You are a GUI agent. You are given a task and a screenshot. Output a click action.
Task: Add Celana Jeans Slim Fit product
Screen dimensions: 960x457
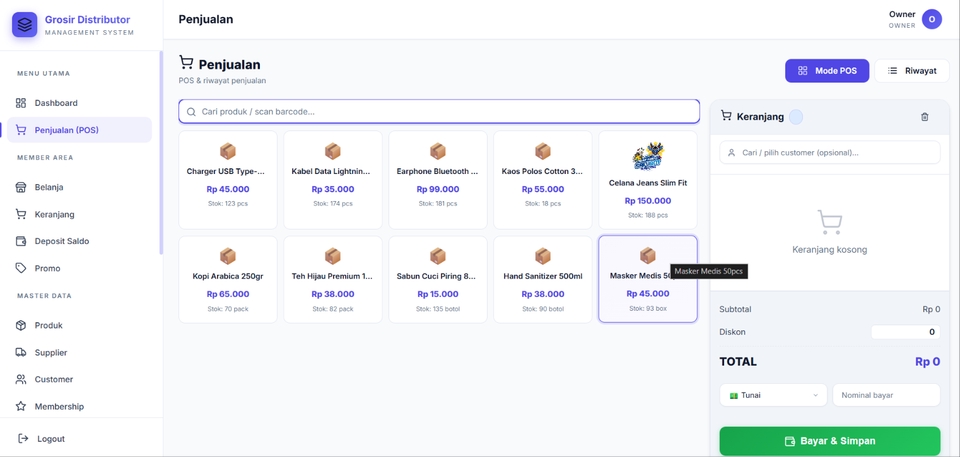point(648,180)
